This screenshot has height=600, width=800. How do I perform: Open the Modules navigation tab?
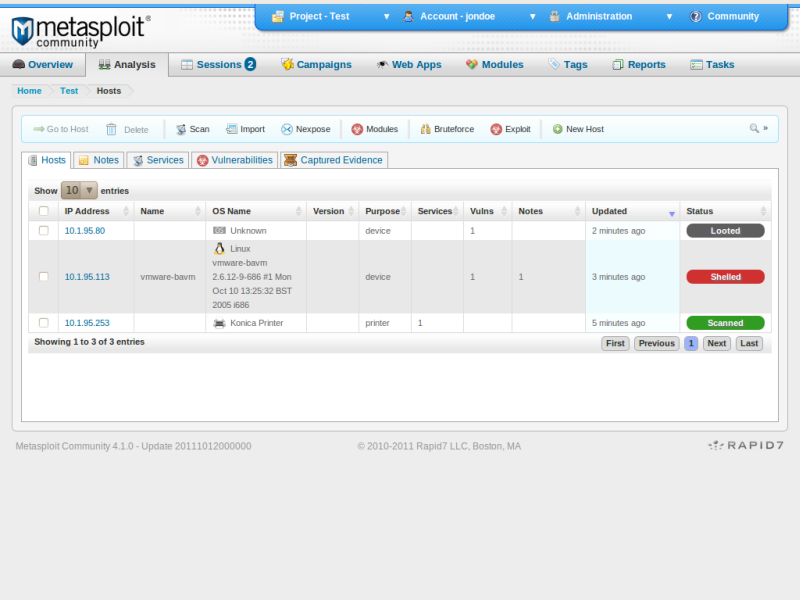[495, 65]
